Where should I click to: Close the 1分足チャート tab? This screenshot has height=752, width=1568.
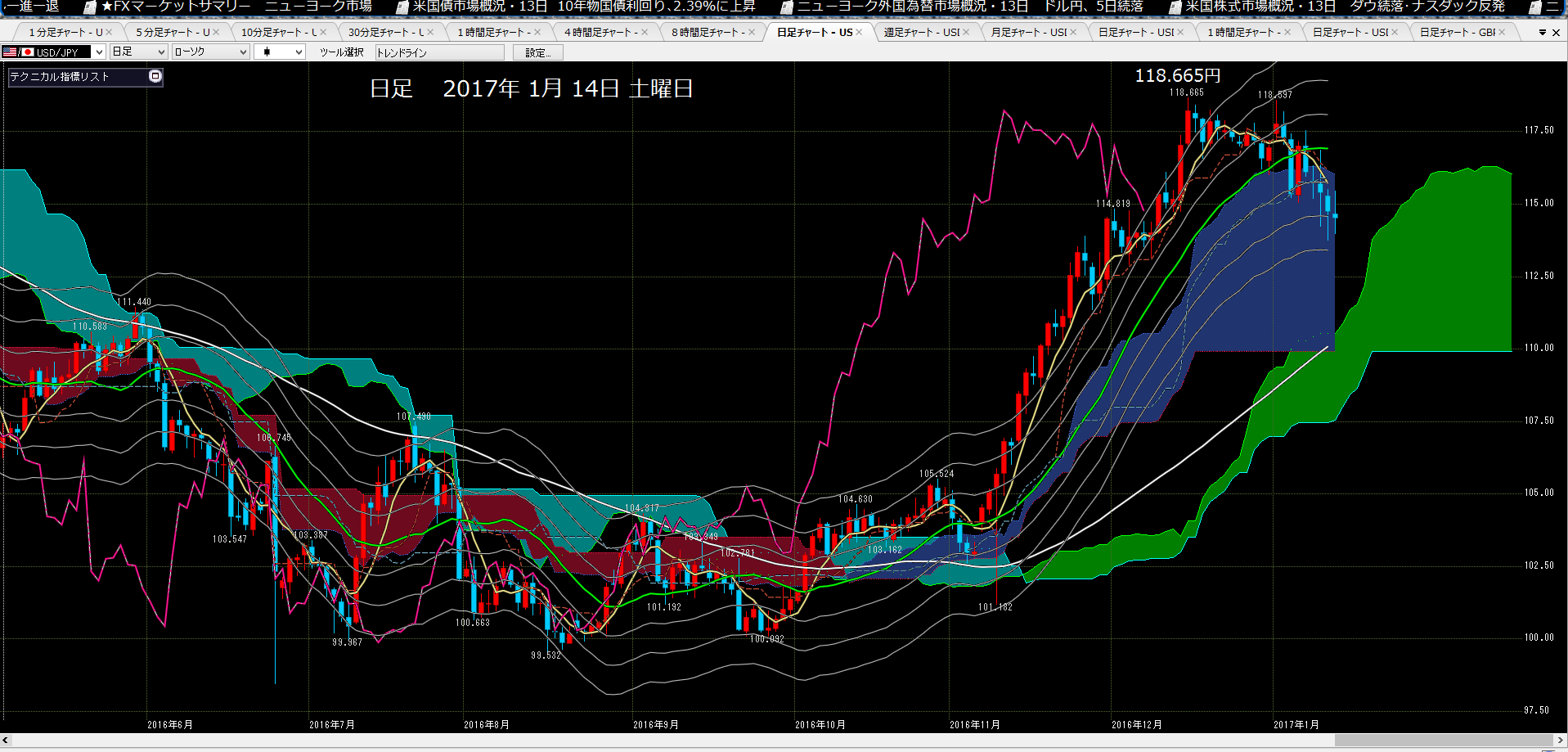109,33
